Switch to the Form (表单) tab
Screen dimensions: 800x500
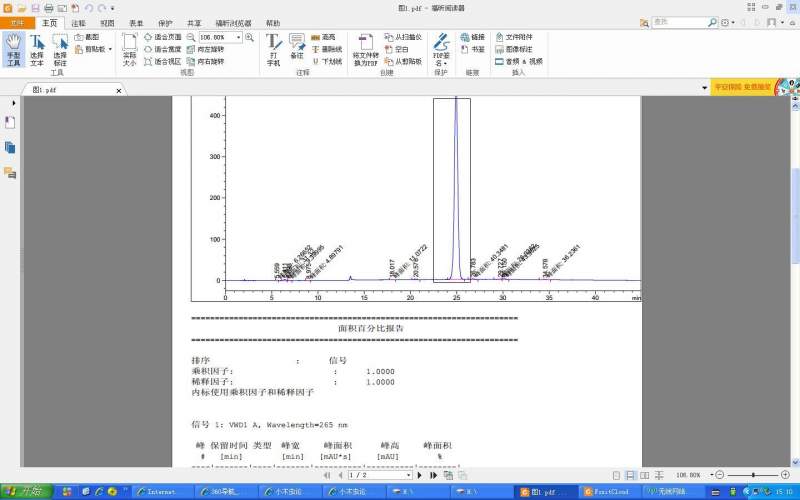[136, 23]
